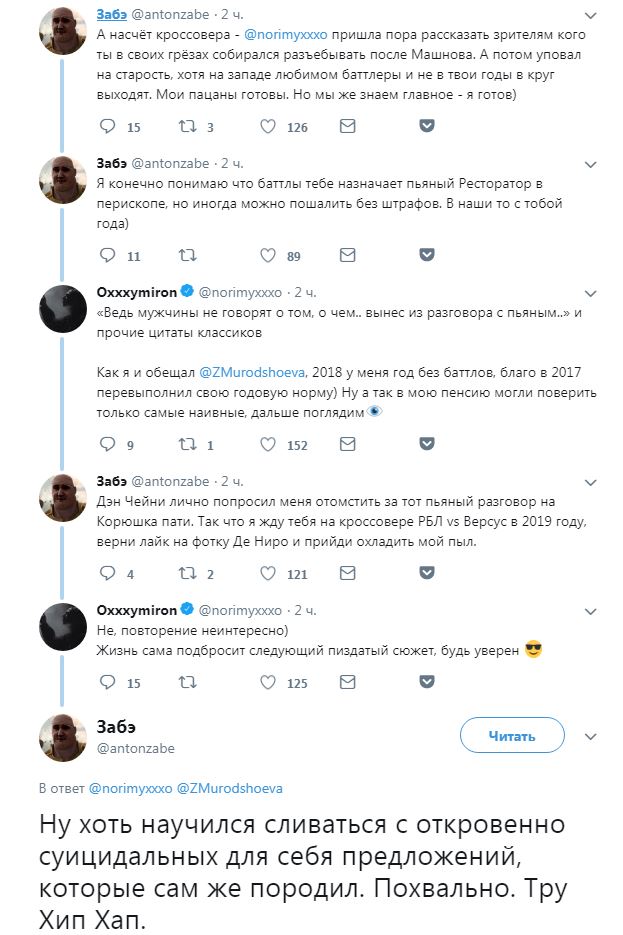Like the tweet with 89 likes
This screenshot has height=935, width=623.
(268, 255)
